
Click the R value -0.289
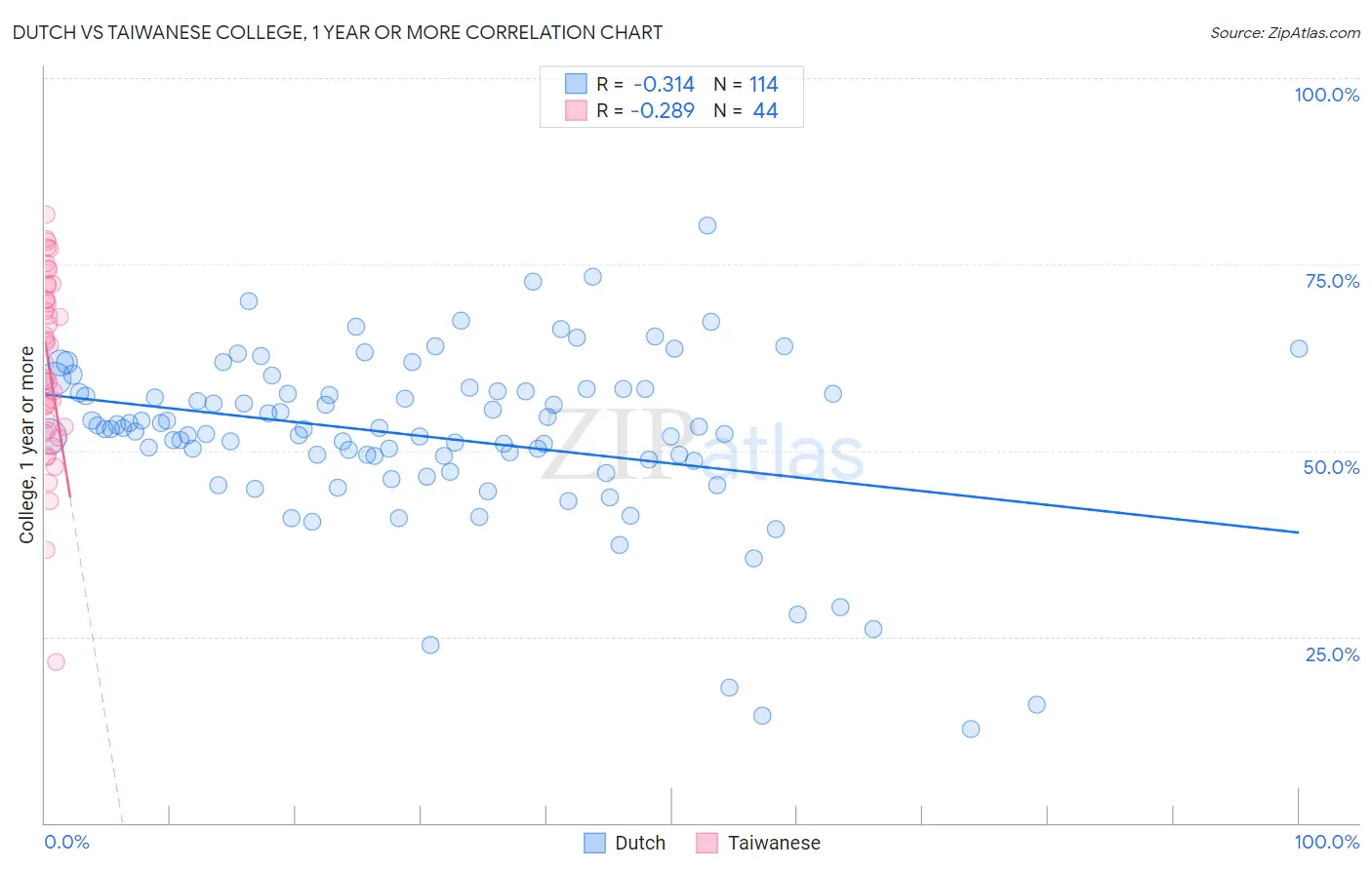click(x=663, y=110)
